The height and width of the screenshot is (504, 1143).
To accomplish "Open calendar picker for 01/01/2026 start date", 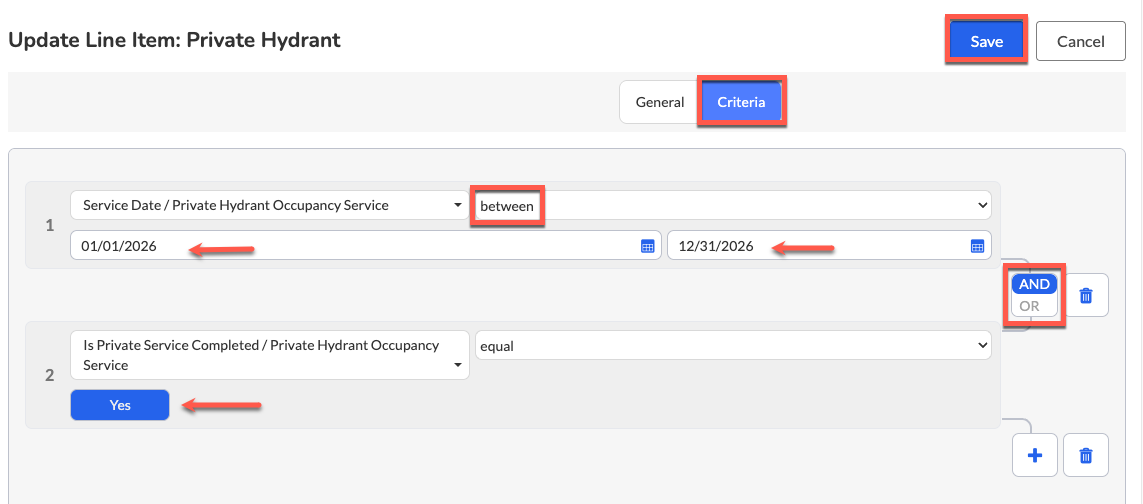I will 647,247.
